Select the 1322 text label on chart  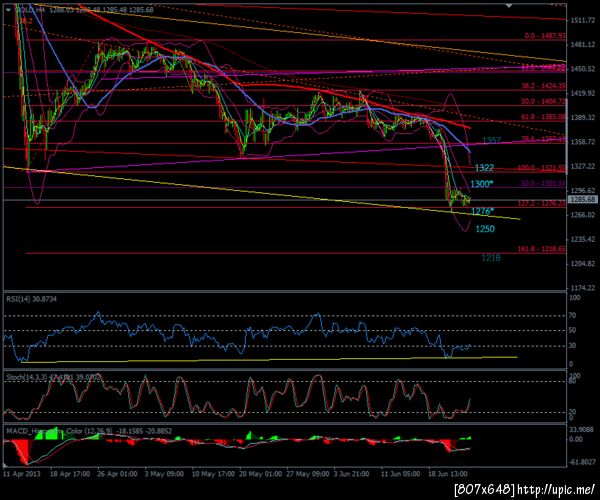484,168
